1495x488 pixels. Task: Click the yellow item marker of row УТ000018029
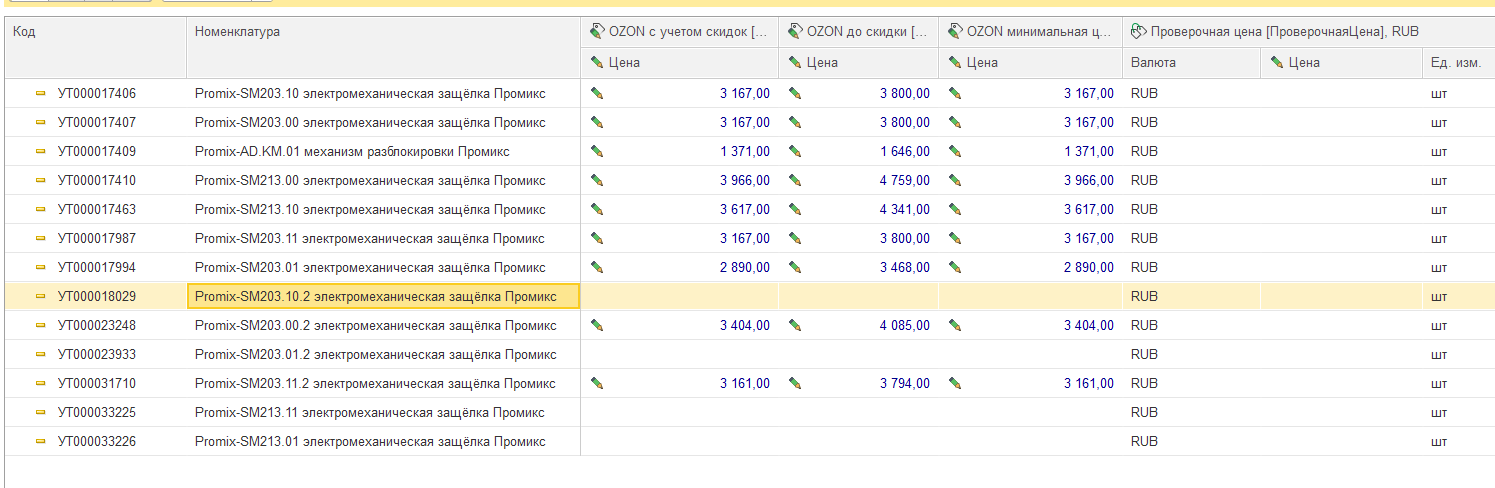point(41,297)
